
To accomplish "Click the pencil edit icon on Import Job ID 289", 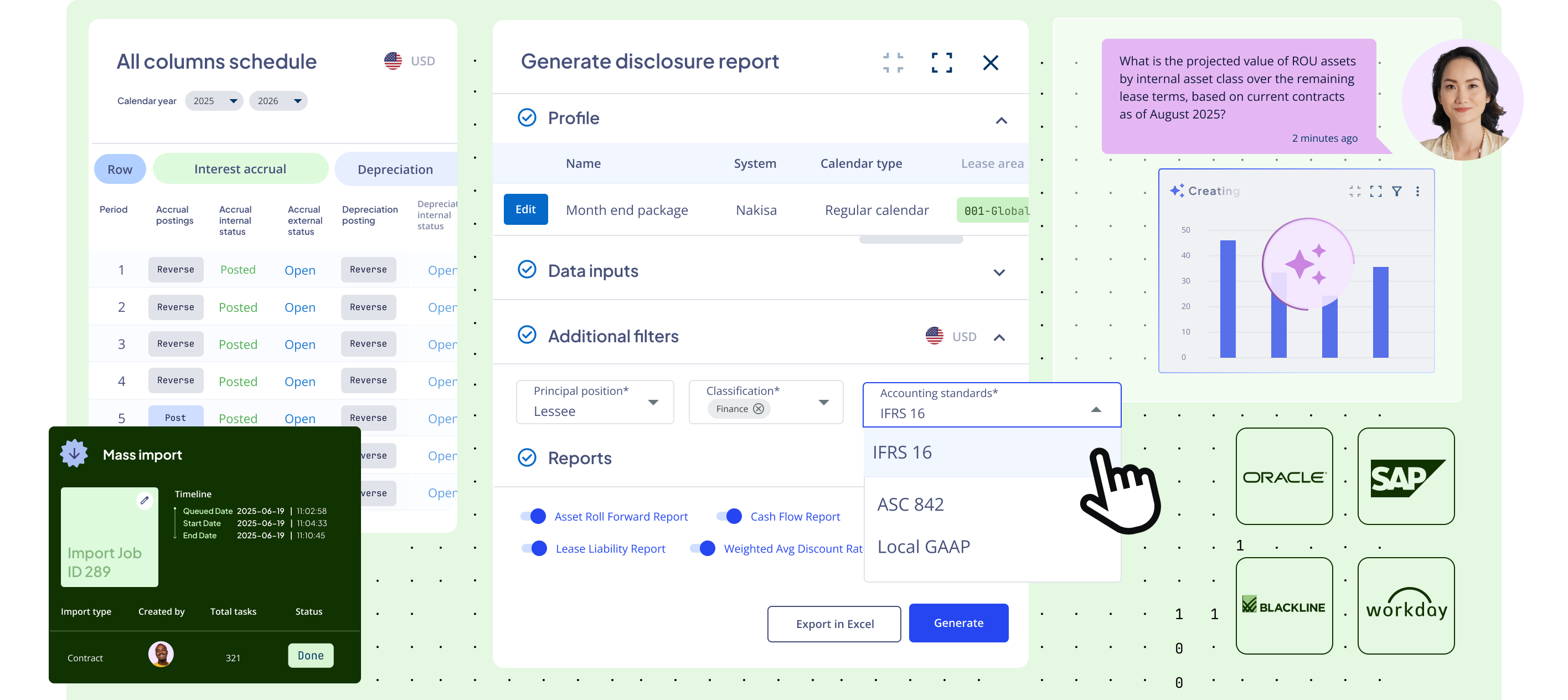I will [145, 501].
